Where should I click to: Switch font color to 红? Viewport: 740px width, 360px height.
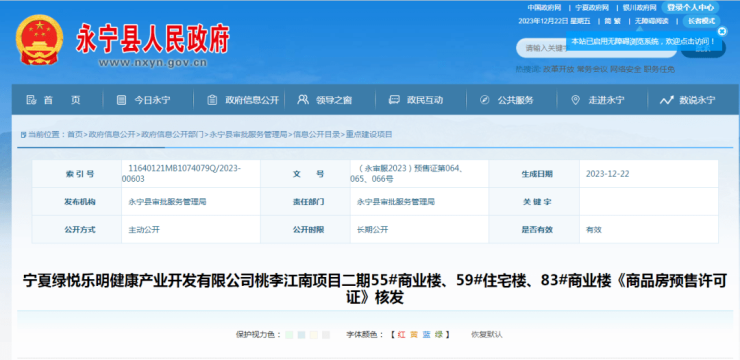(x=401, y=335)
